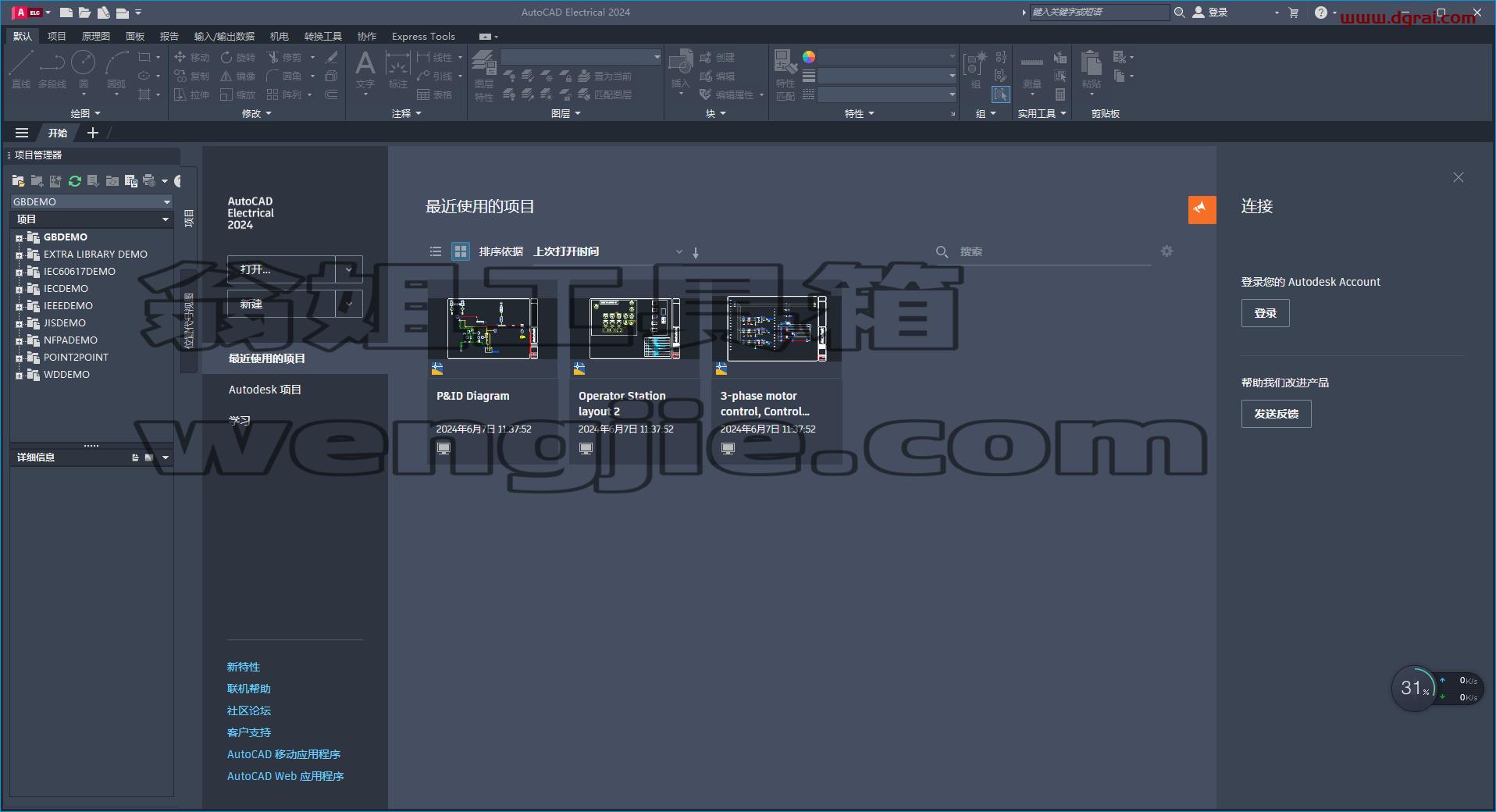The width and height of the screenshot is (1496, 812).
Task: Click the 移动 (Move) tool
Action: [192, 57]
